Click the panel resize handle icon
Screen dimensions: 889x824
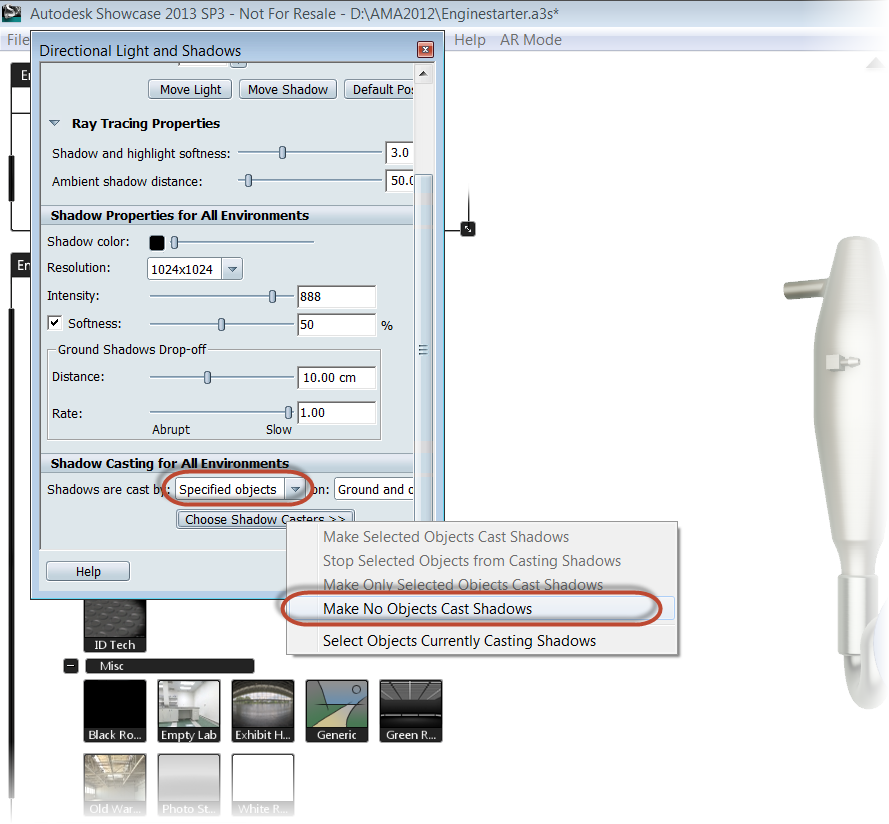[468, 229]
